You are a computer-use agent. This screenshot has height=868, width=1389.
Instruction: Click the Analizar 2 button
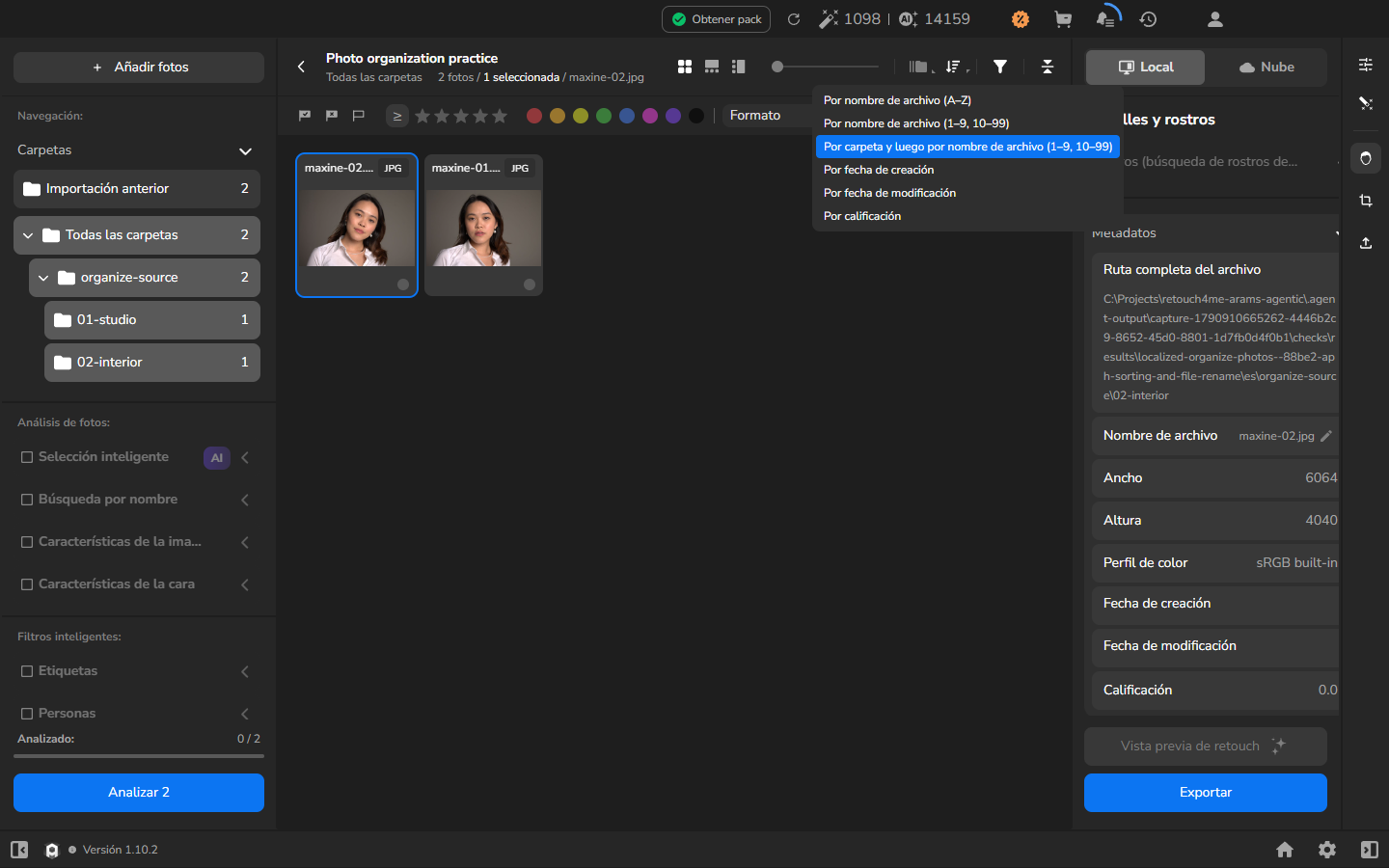click(139, 793)
